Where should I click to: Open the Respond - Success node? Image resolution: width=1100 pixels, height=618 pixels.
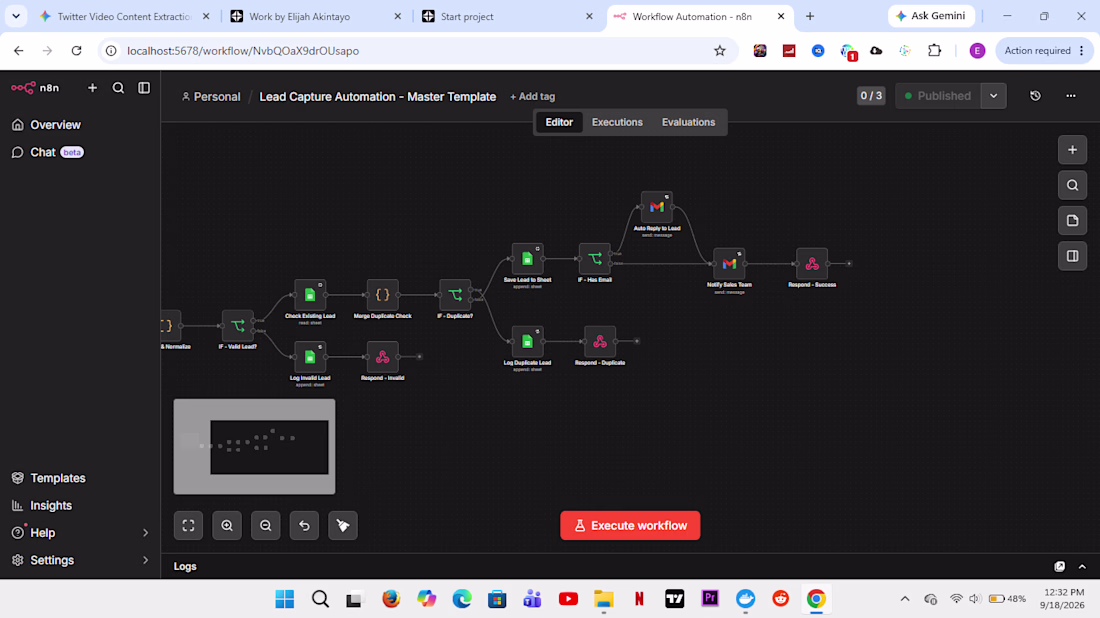(812, 264)
